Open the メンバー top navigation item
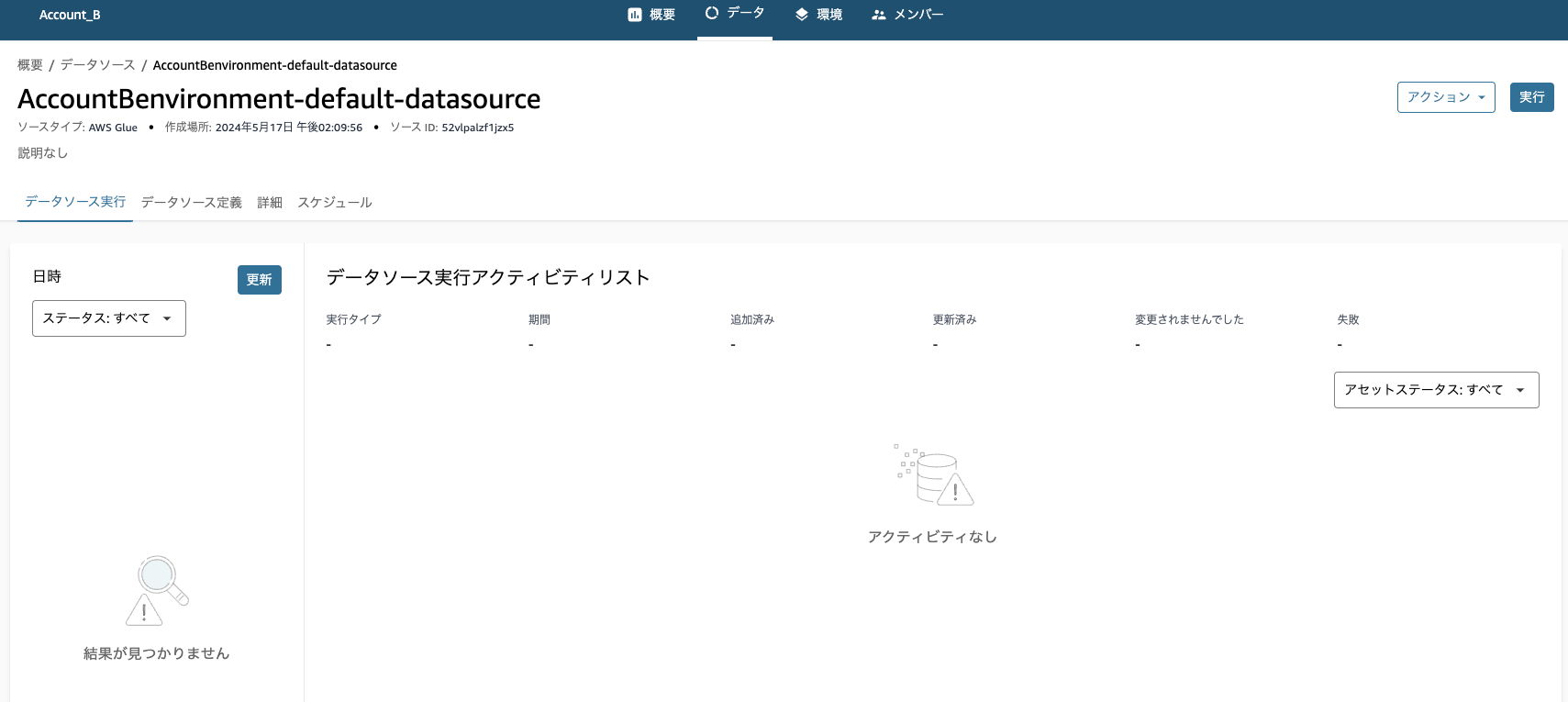The height and width of the screenshot is (702, 1568). click(x=907, y=15)
